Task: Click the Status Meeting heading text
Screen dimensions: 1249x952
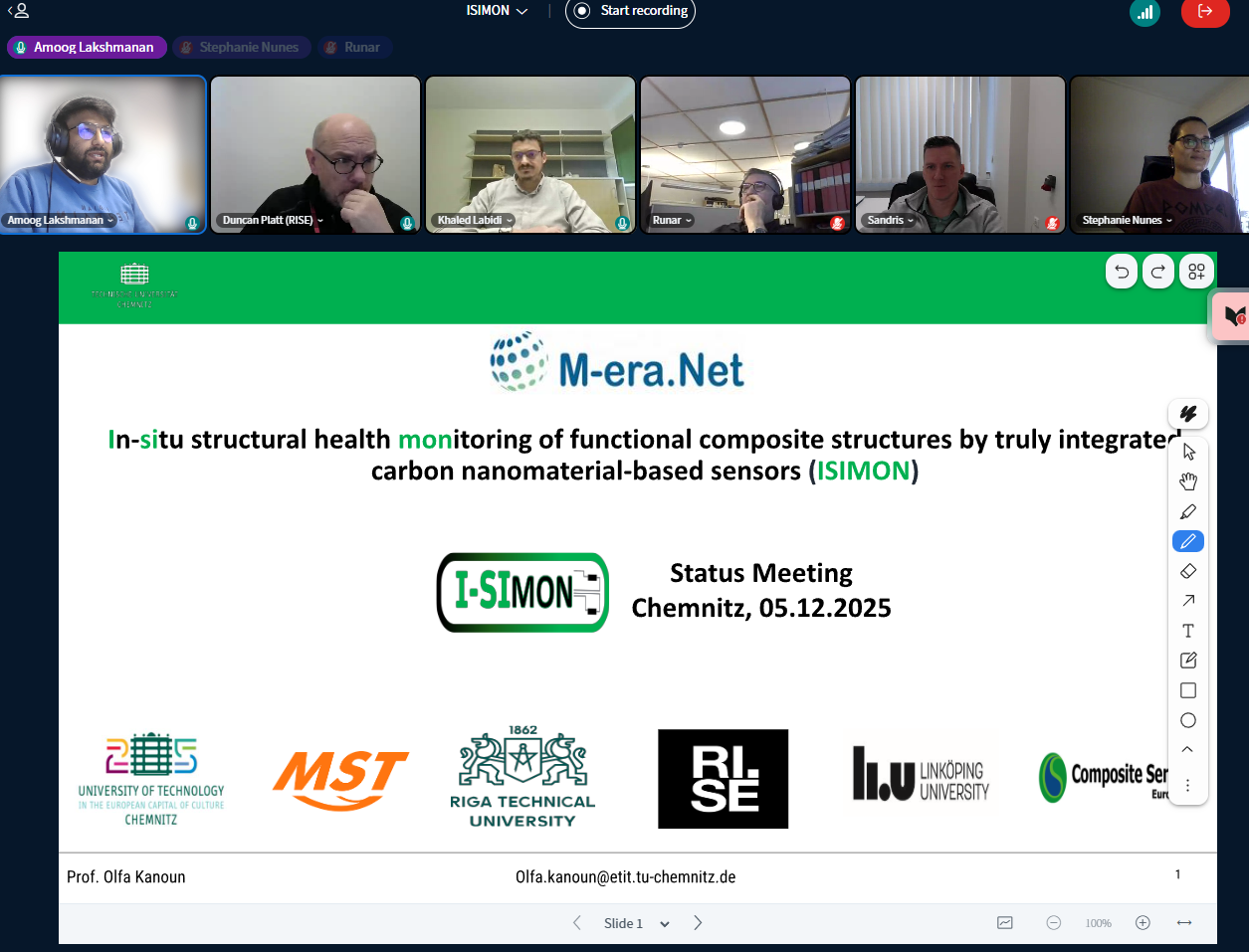Action: (761, 573)
